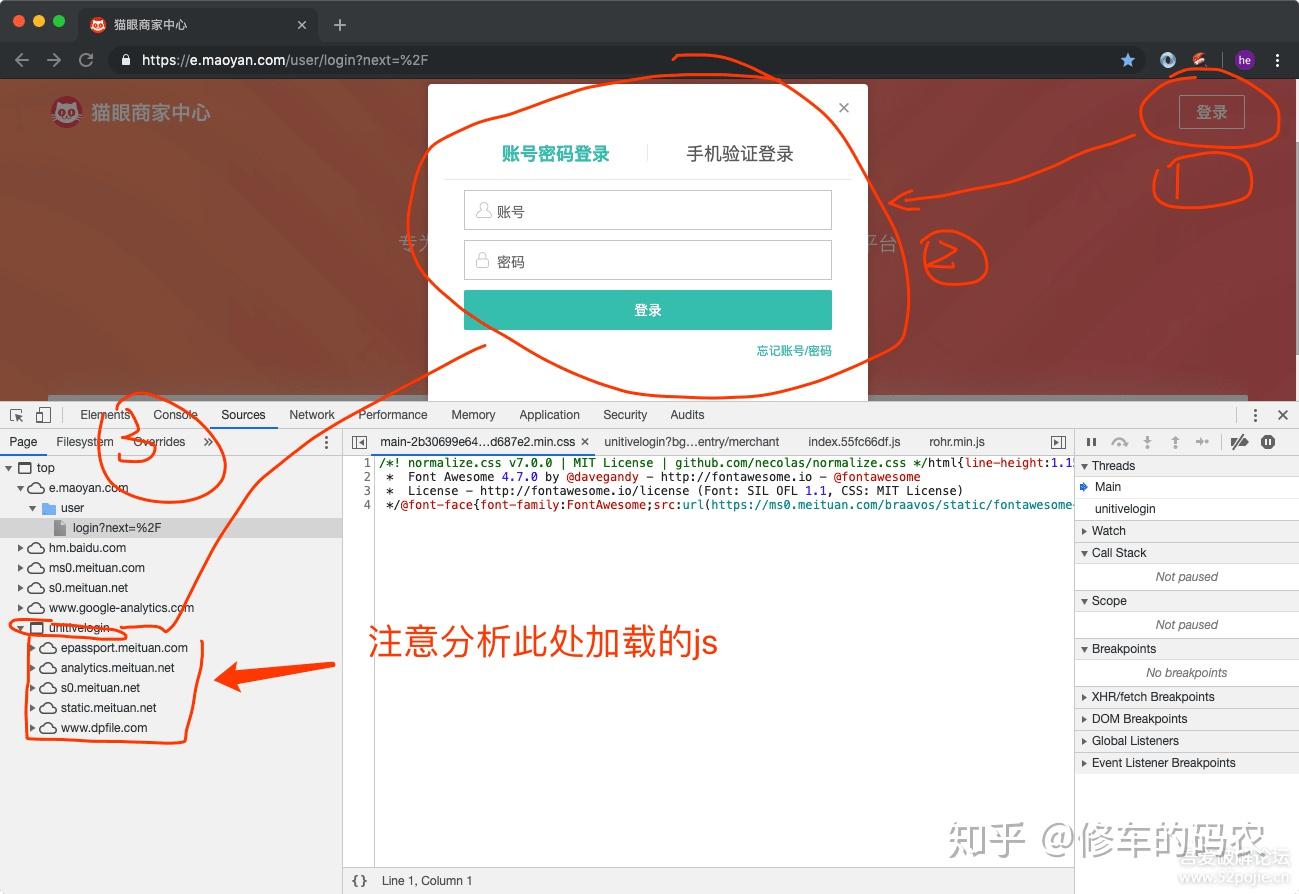The image size is (1299, 894).
Task: Go forward in browser history
Action: click(x=54, y=60)
